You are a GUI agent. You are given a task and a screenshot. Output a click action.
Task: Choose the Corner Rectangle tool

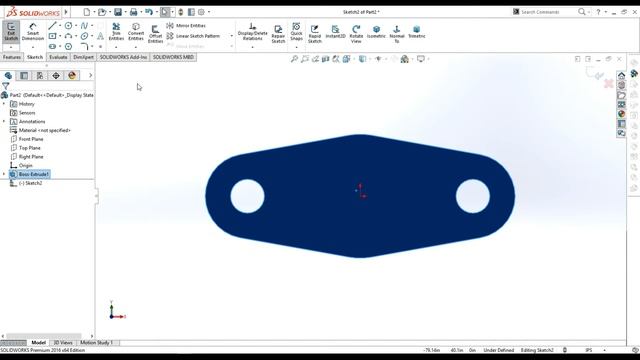coord(52,36)
